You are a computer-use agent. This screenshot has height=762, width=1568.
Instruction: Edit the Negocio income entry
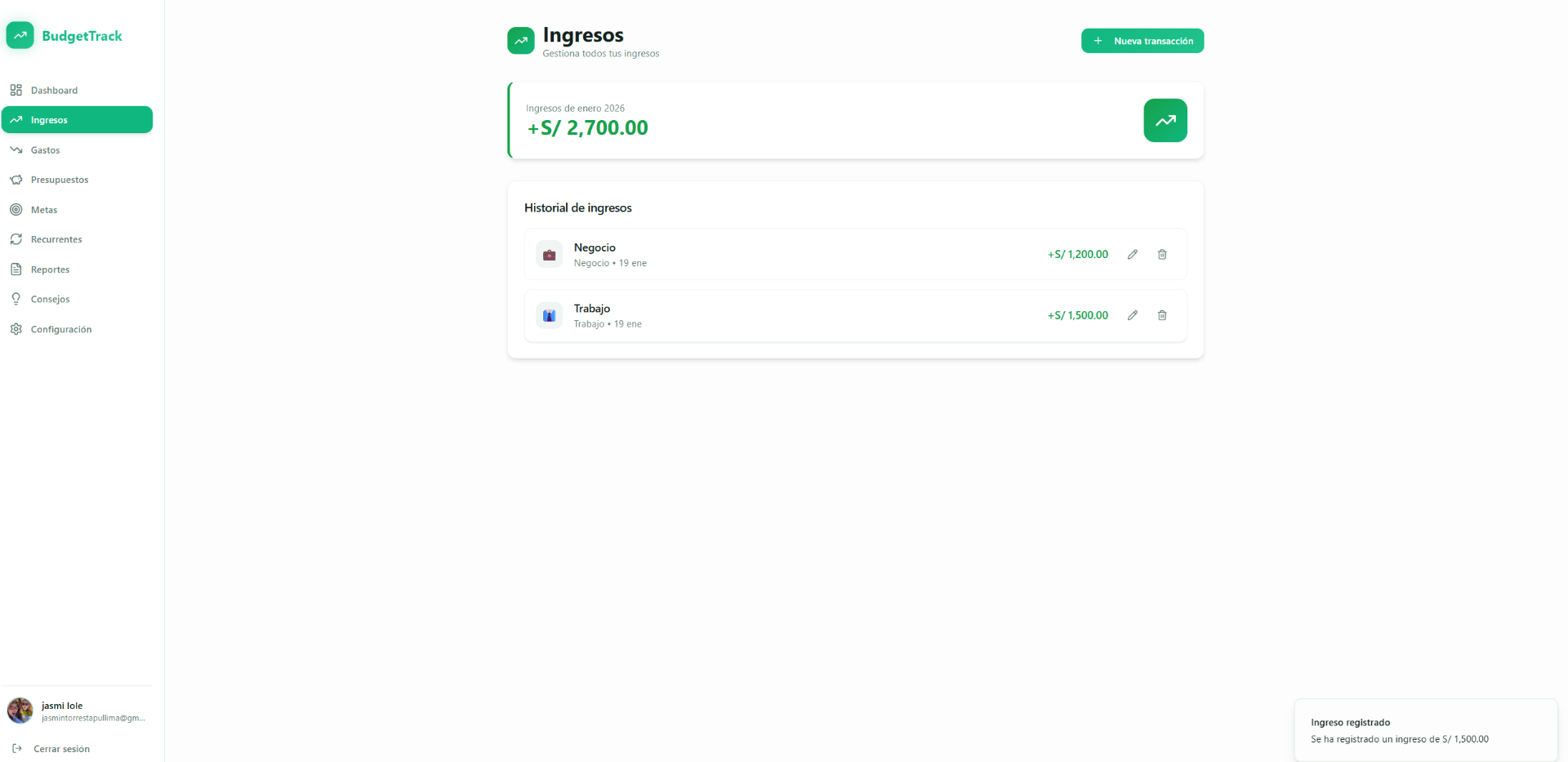(x=1133, y=254)
